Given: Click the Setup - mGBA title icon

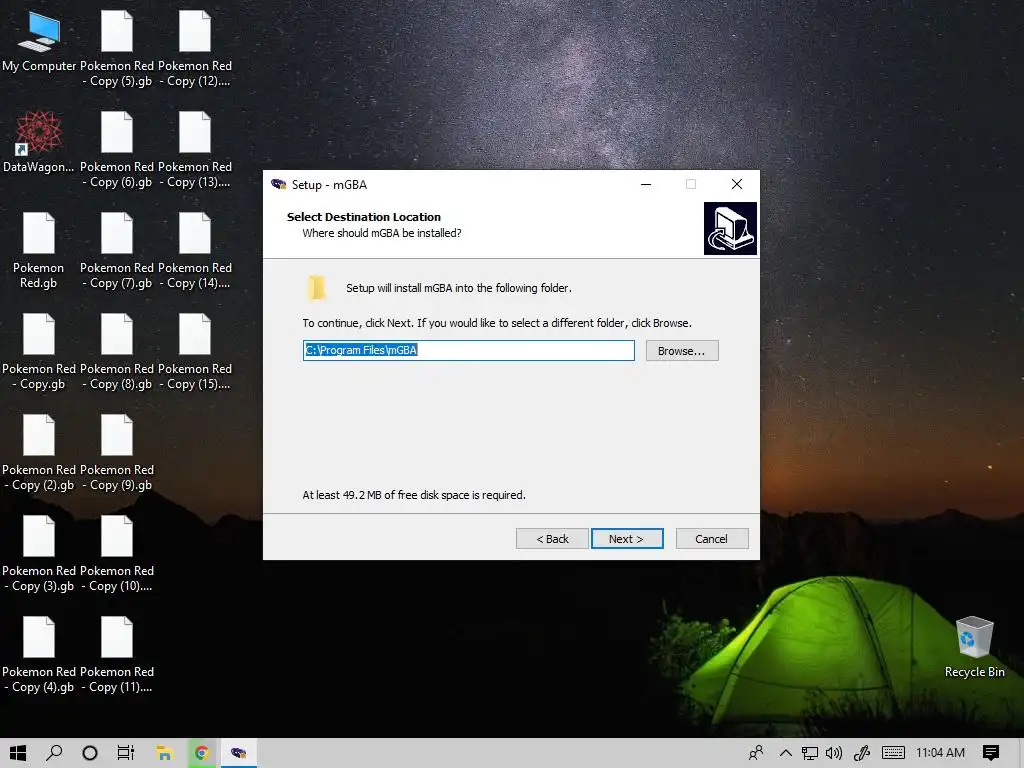Looking at the screenshot, I should click(279, 184).
